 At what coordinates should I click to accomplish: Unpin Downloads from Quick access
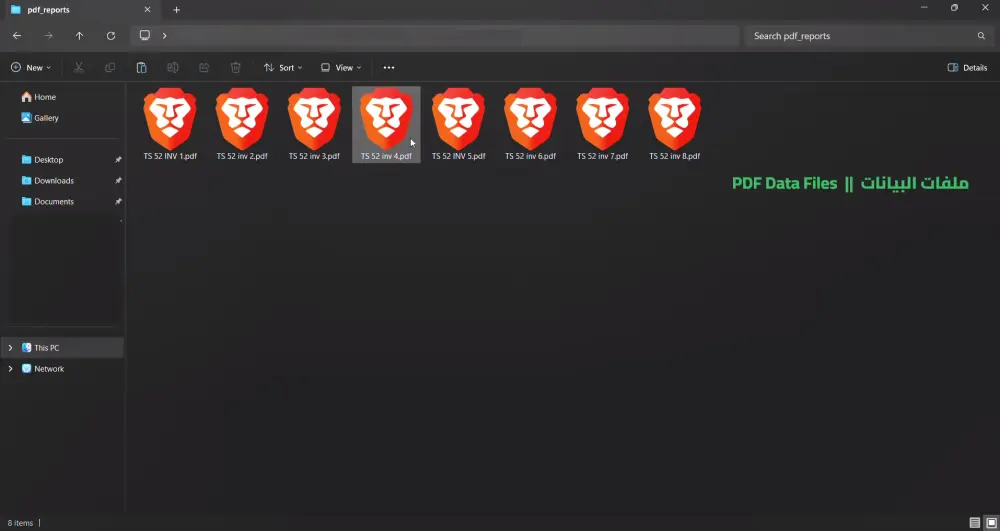click(118, 181)
